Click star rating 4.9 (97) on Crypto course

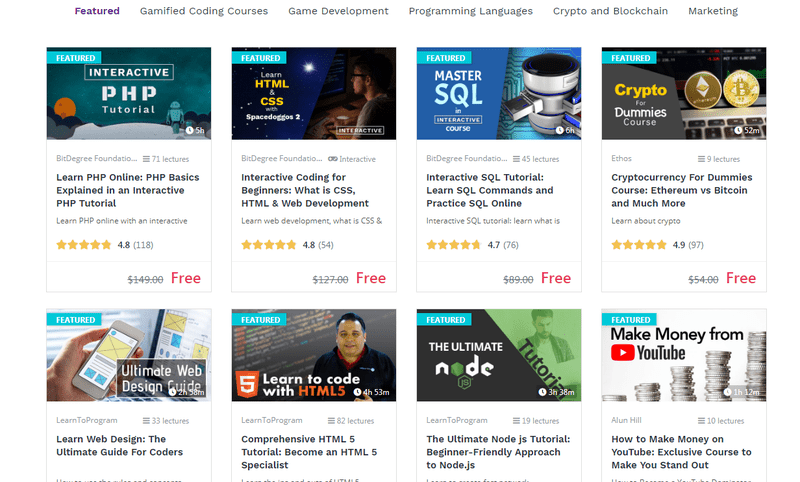(x=657, y=245)
